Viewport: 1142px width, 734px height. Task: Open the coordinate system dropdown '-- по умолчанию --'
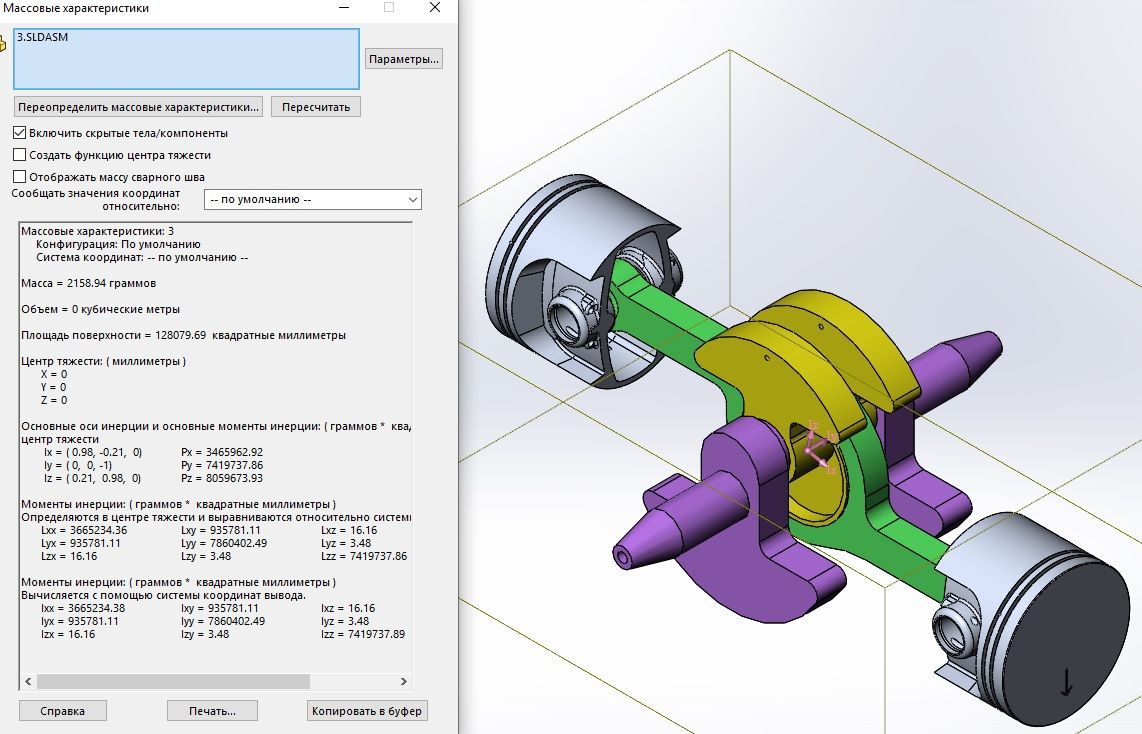coord(312,200)
